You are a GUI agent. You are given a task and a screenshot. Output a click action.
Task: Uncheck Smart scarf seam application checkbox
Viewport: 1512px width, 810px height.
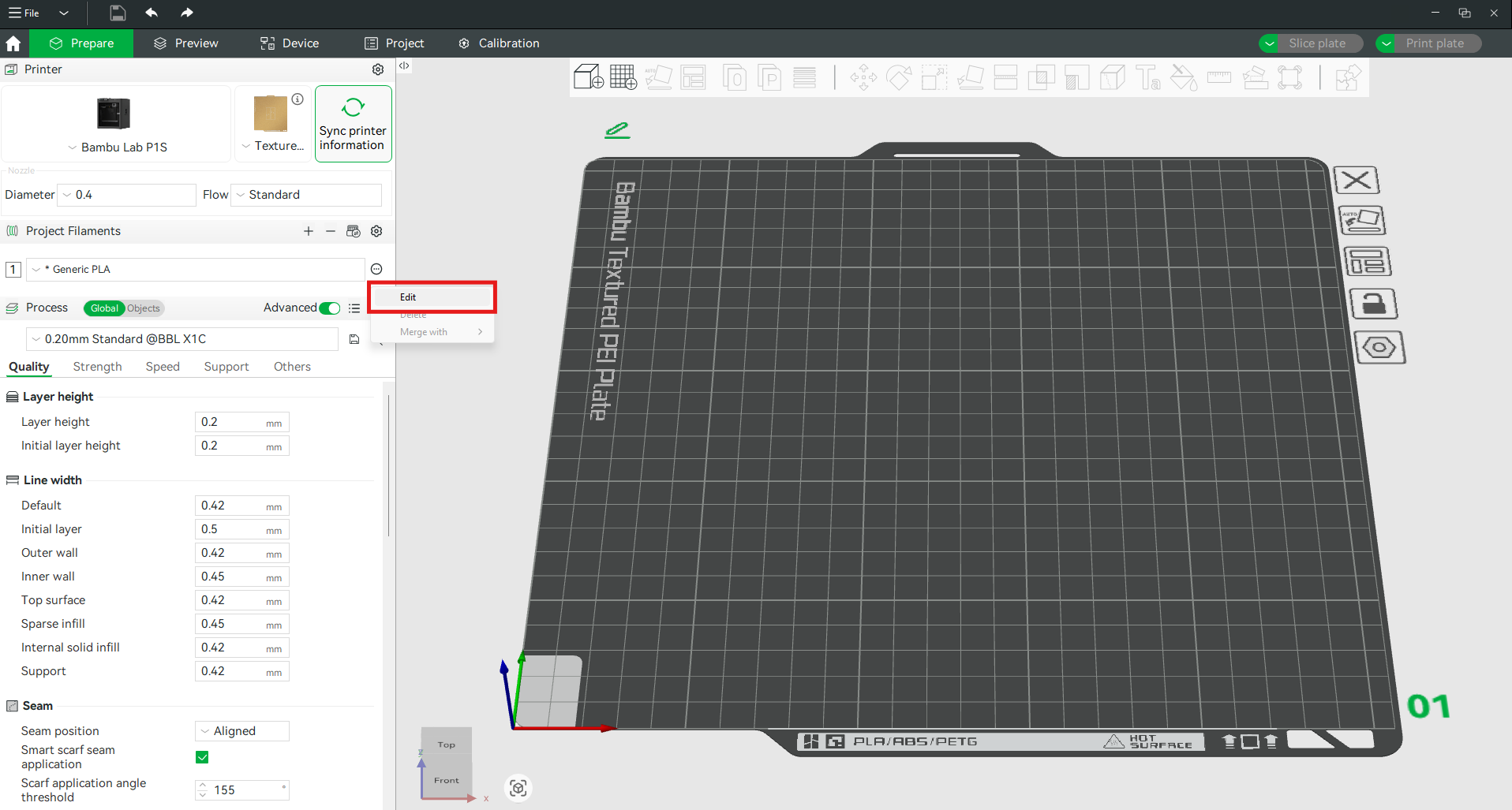point(202,757)
